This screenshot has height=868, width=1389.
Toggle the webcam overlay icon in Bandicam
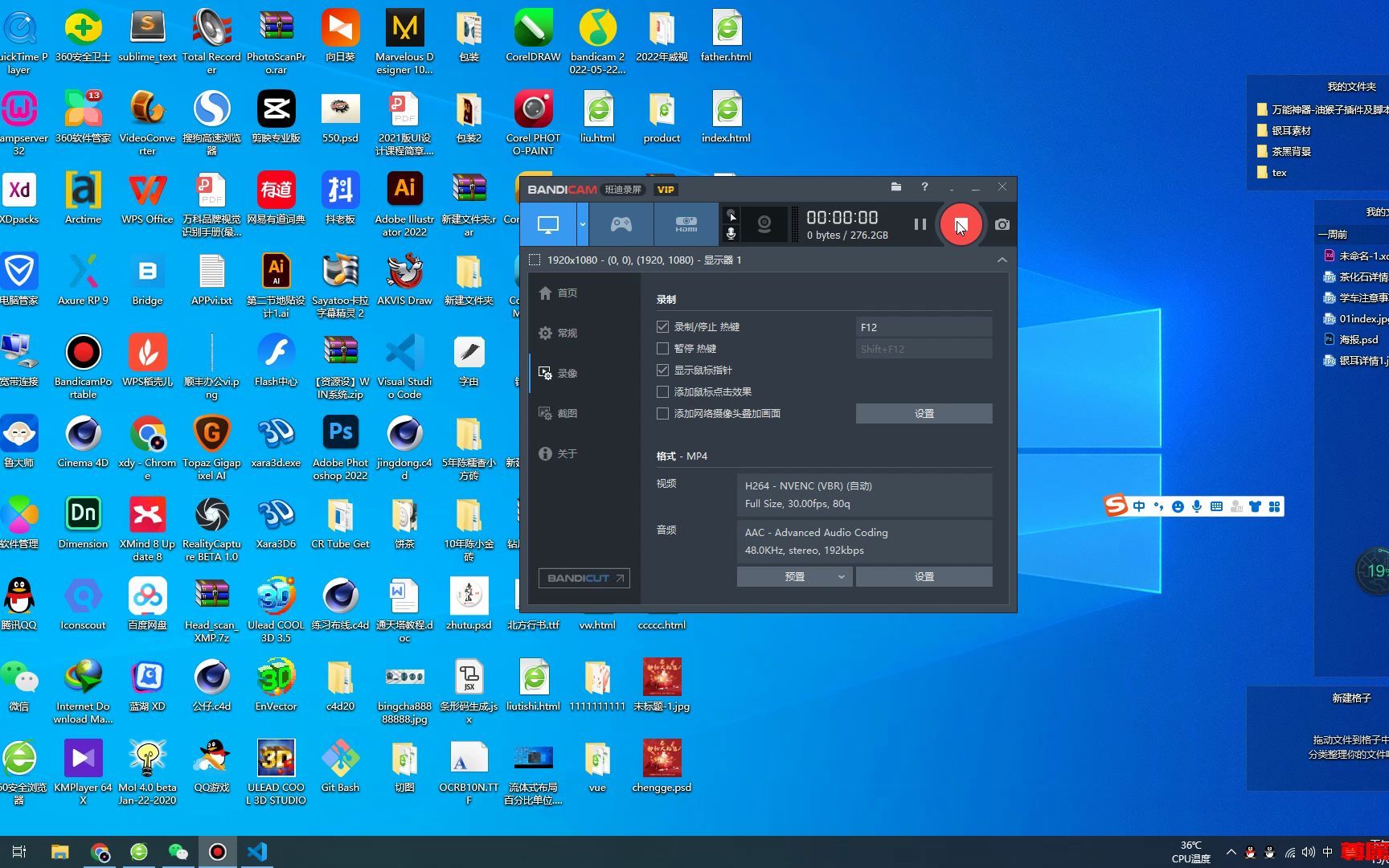pyautogui.click(x=764, y=224)
